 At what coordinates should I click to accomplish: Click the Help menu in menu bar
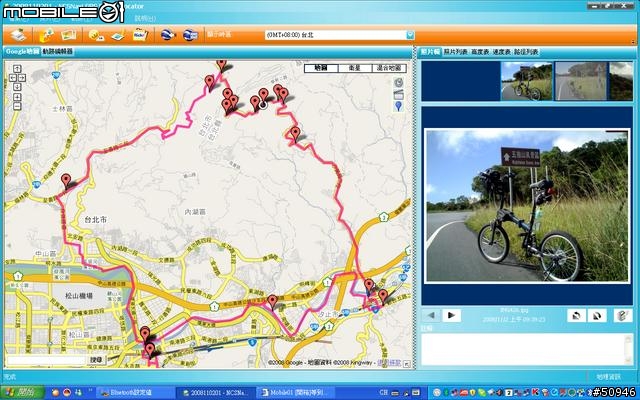(145, 19)
